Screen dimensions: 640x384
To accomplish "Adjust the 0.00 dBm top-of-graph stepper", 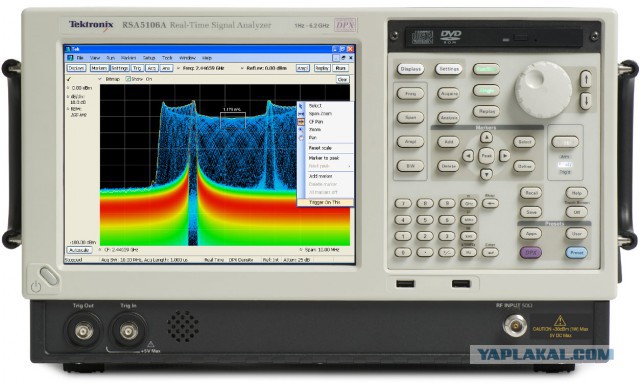I will point(68,88).
